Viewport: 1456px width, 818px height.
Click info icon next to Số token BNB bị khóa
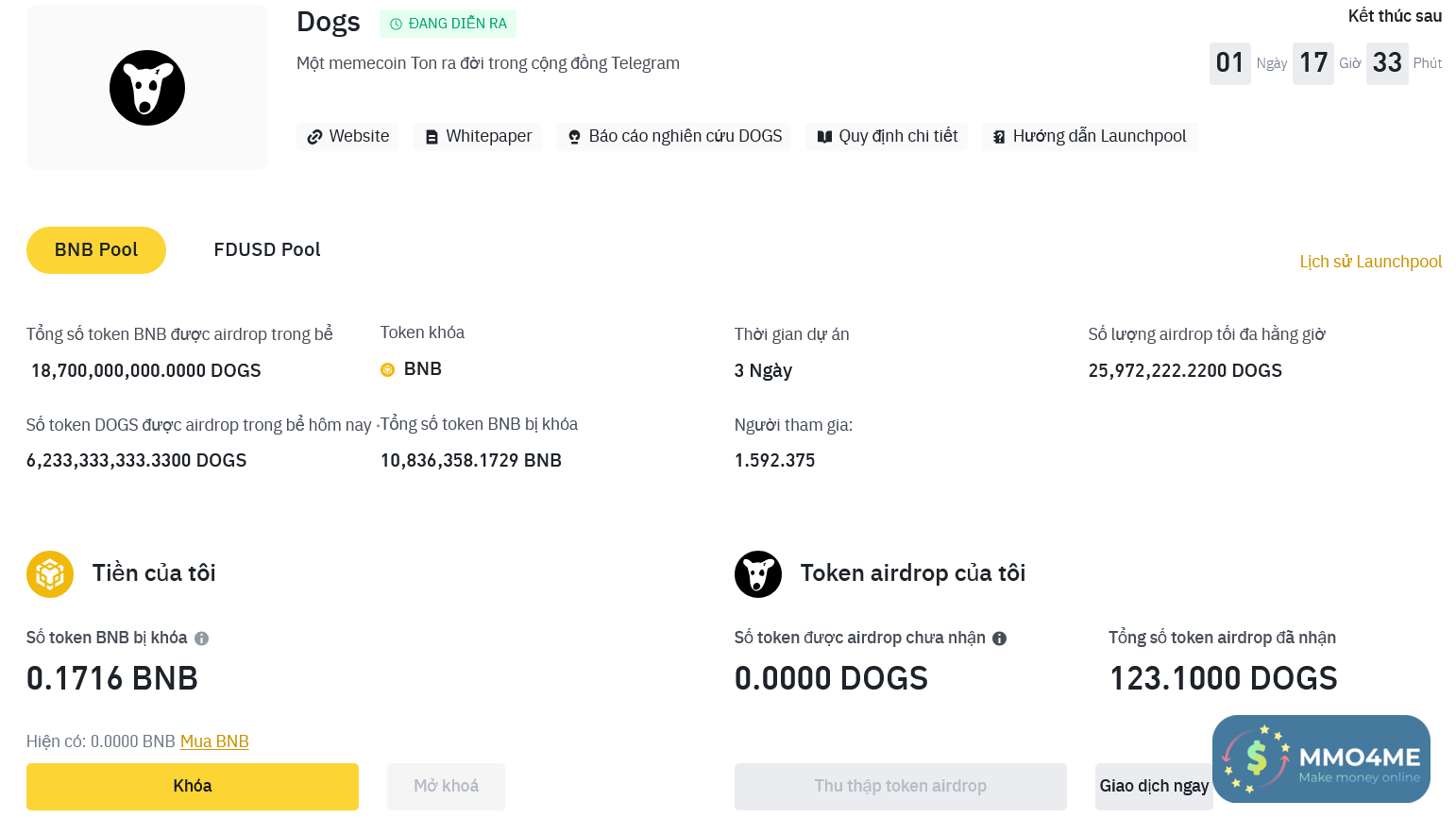click(201, 639)
